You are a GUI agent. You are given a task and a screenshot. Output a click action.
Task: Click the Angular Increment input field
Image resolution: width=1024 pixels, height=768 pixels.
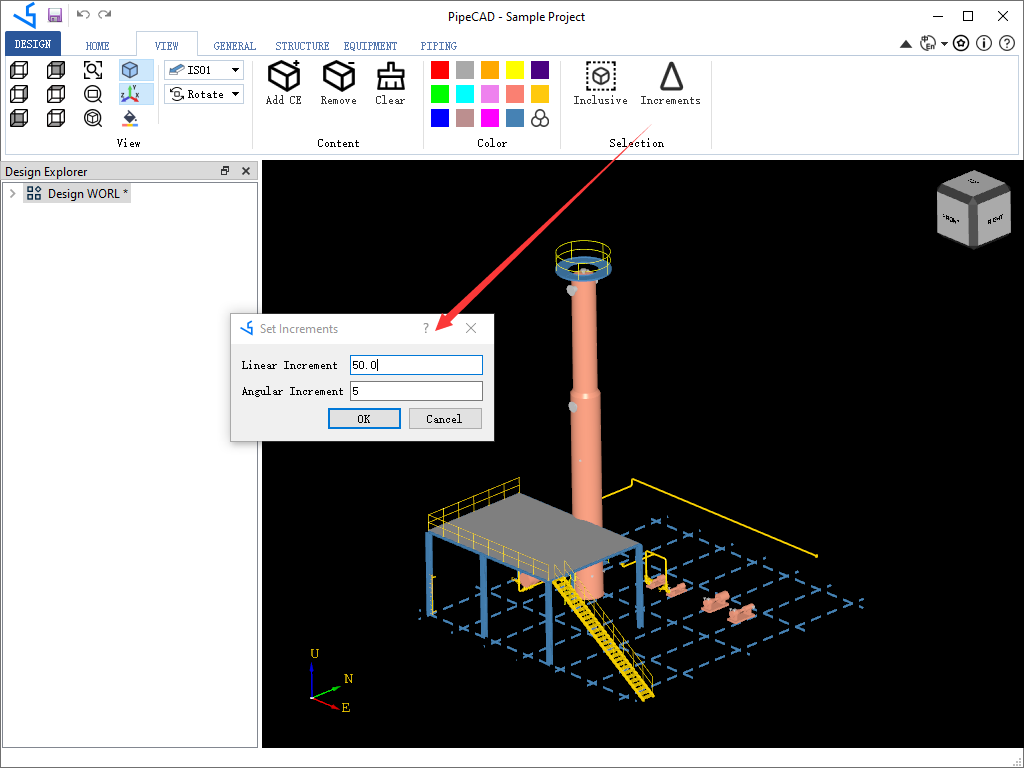tap(416, 390)
